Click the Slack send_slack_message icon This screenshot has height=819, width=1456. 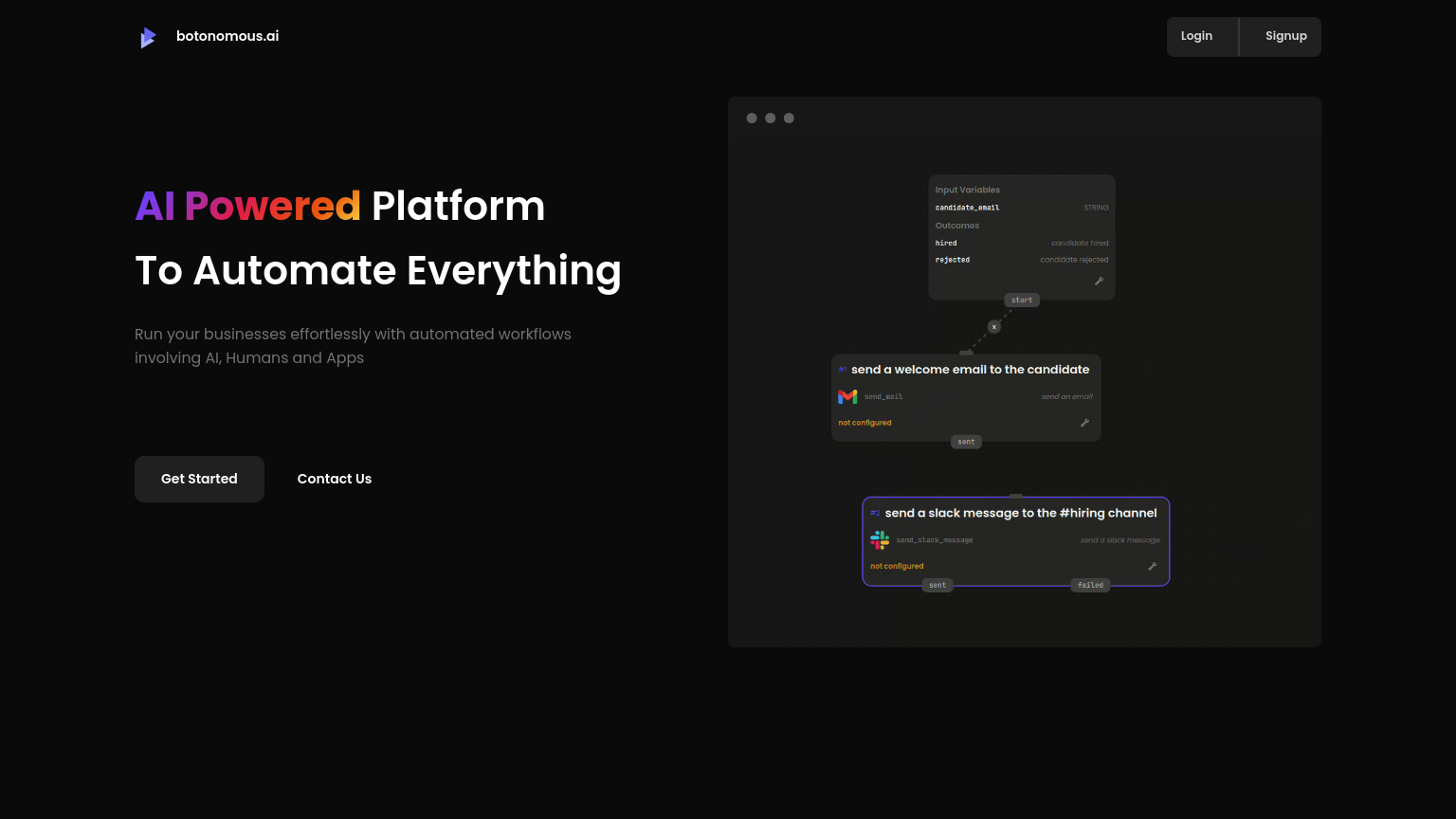click(879, 539)
